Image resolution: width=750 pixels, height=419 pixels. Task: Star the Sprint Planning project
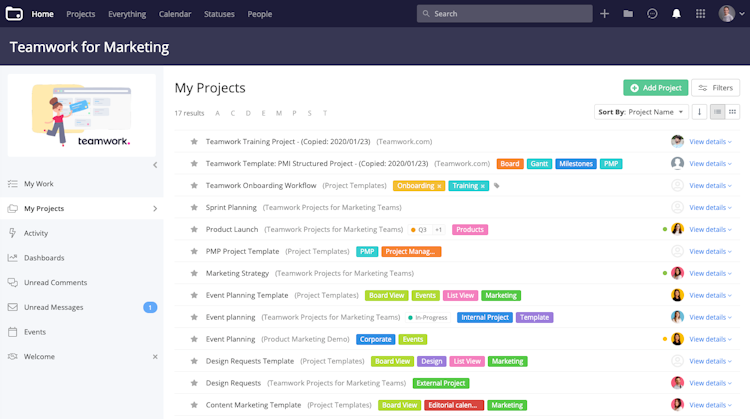point(194,208)
